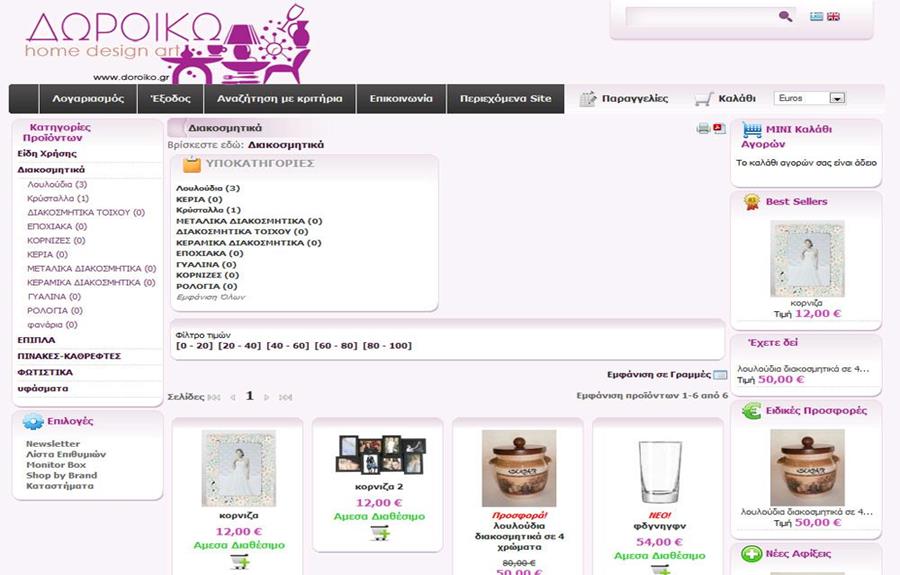Open the Λουλούδια (3) subcategory link
The height and width of the screenshot is (575, 900).
click(208, 188)
